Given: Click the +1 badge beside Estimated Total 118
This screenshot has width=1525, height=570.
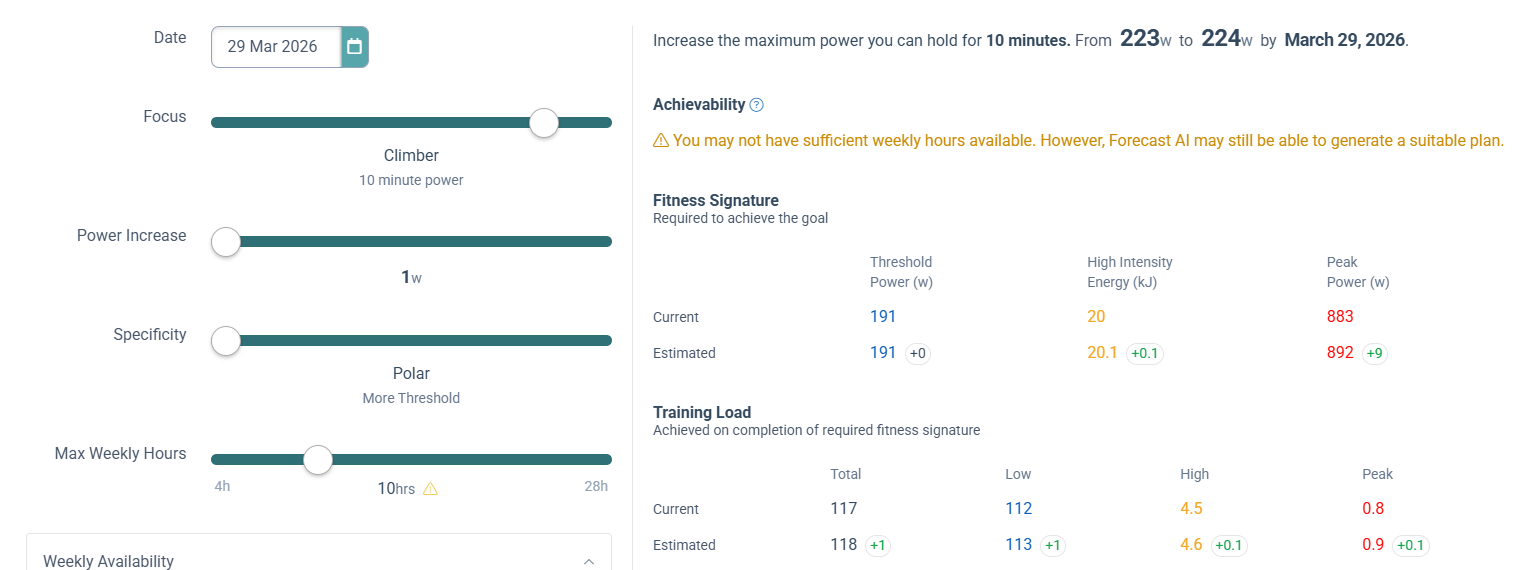Looking at the screenshot, I should coord(878,545).
